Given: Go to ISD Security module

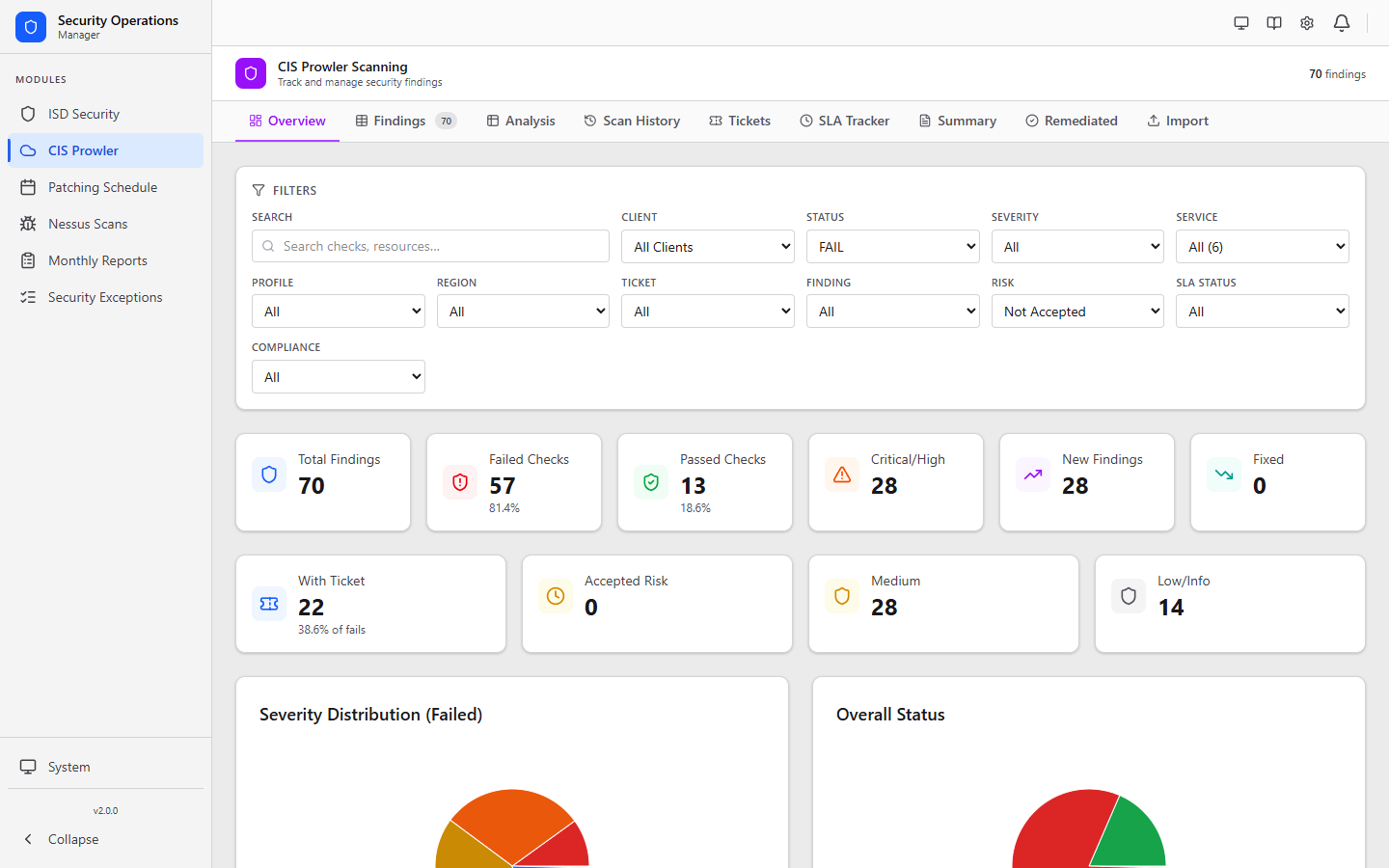Looking at the screenshot, I should point(106,114).
